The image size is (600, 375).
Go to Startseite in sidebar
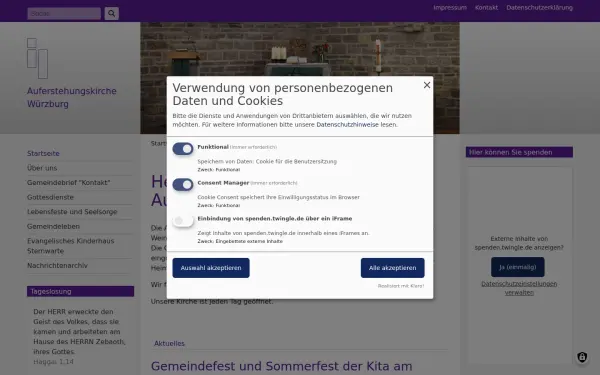[x=43, y=153]
